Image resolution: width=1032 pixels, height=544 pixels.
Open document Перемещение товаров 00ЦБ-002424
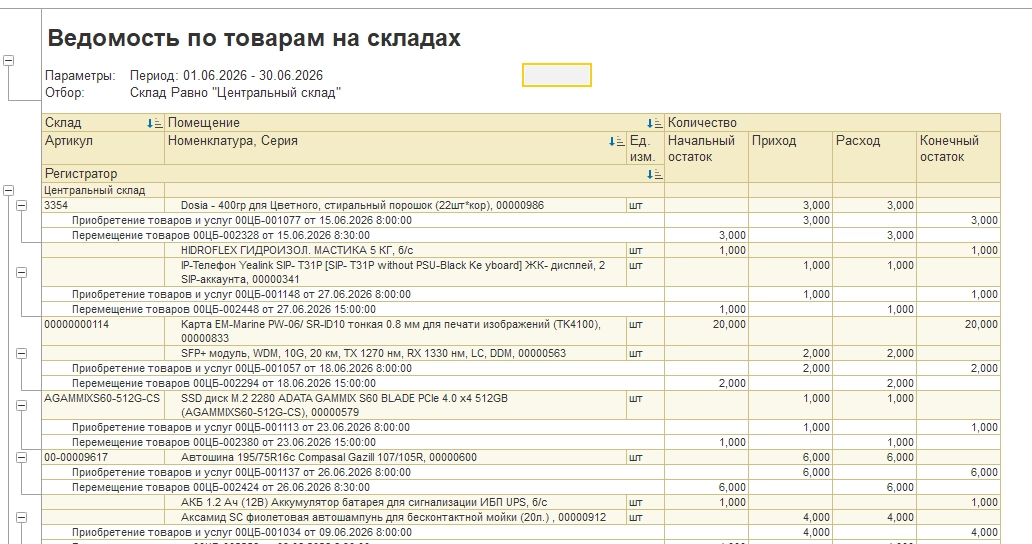(220, 487)
